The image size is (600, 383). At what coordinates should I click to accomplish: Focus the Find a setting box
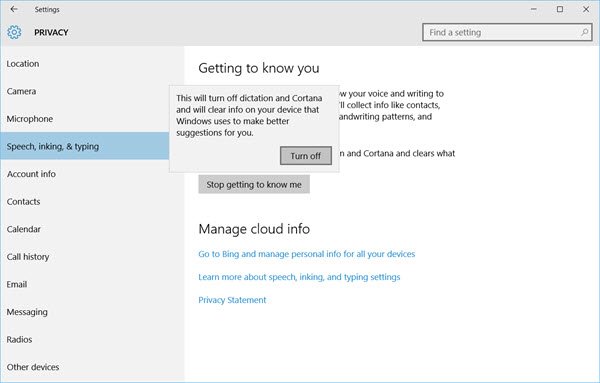click(507, 33)
